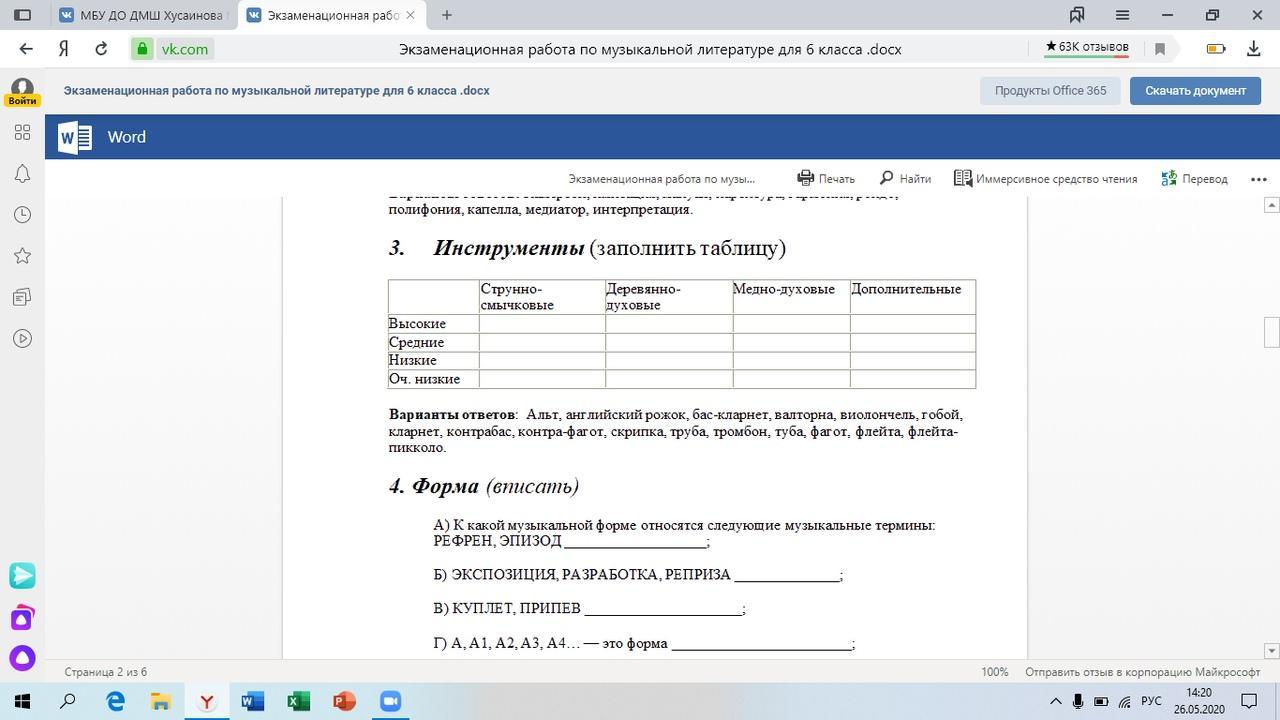
Task: Open PowerPoint from the taskbar
Action: [344, 701]
